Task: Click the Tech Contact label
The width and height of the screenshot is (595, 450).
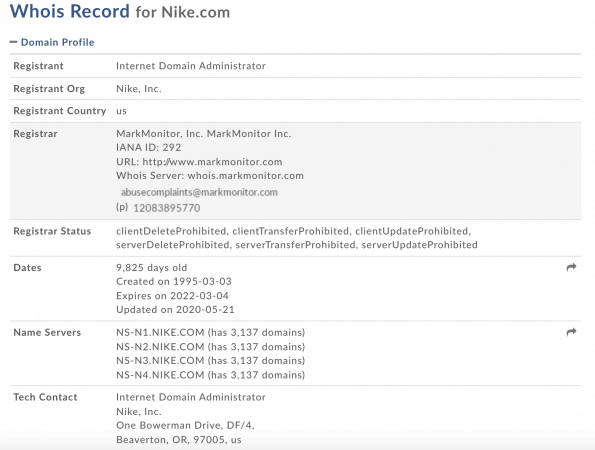Action: (x=45, y=397)
